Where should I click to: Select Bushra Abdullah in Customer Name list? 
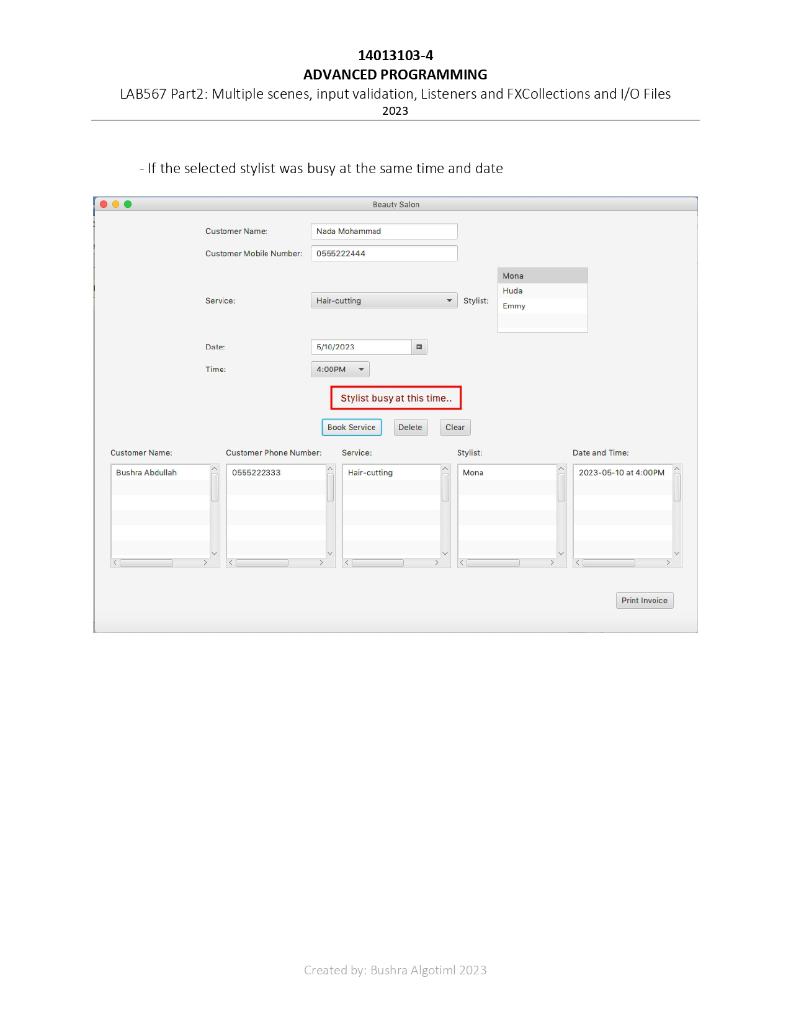[x=161, y=472]
